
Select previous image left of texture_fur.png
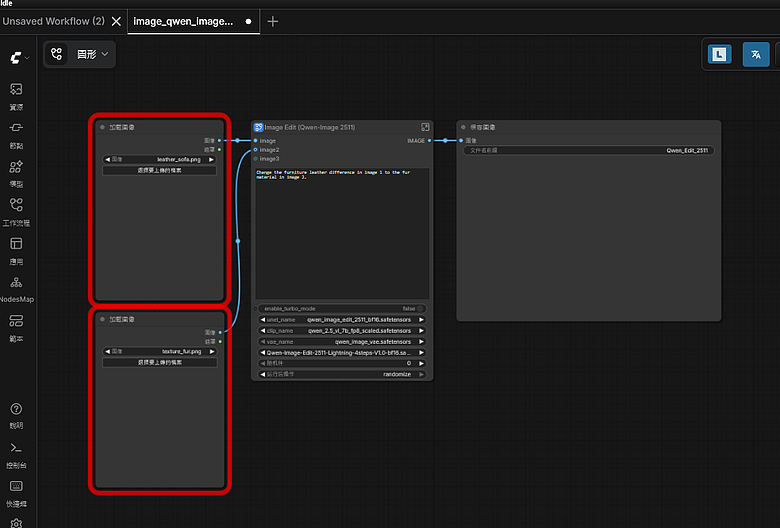coord(107,351)
